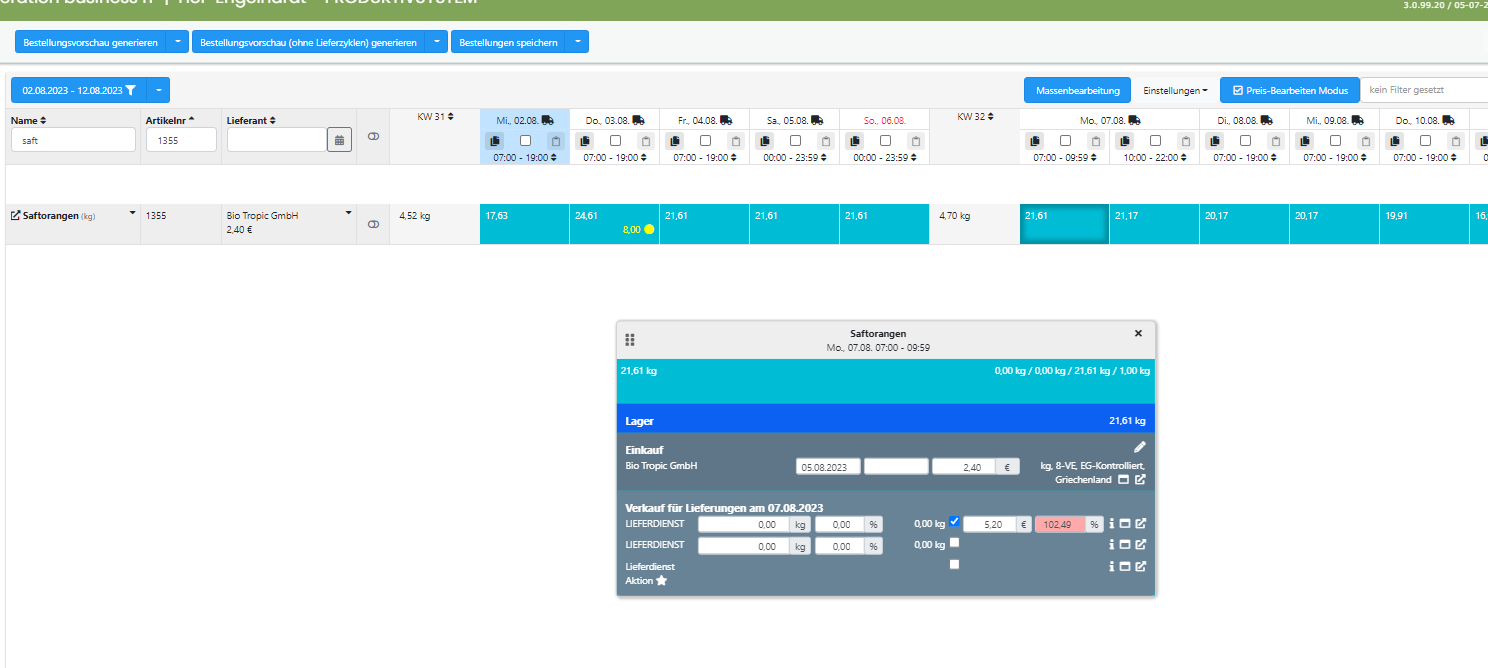Sort by the Name column header
Image resolution: width=1488 pixels, height=668 pixels.
pos(28,120)
